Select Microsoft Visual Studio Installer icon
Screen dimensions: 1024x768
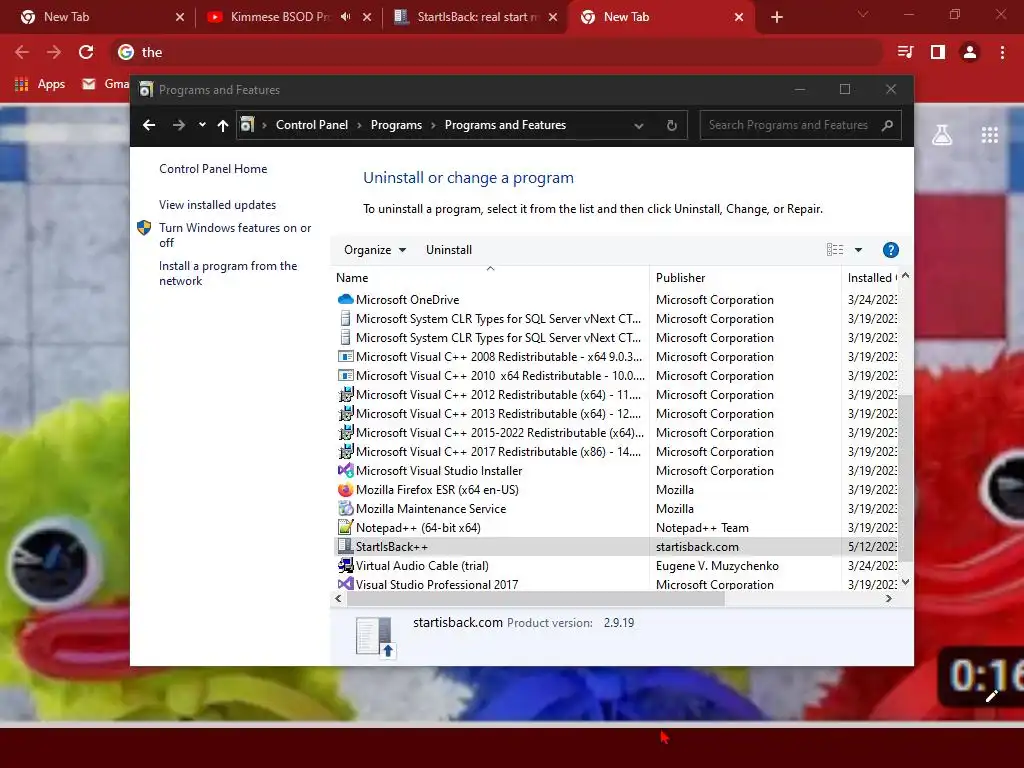[345, 470]
